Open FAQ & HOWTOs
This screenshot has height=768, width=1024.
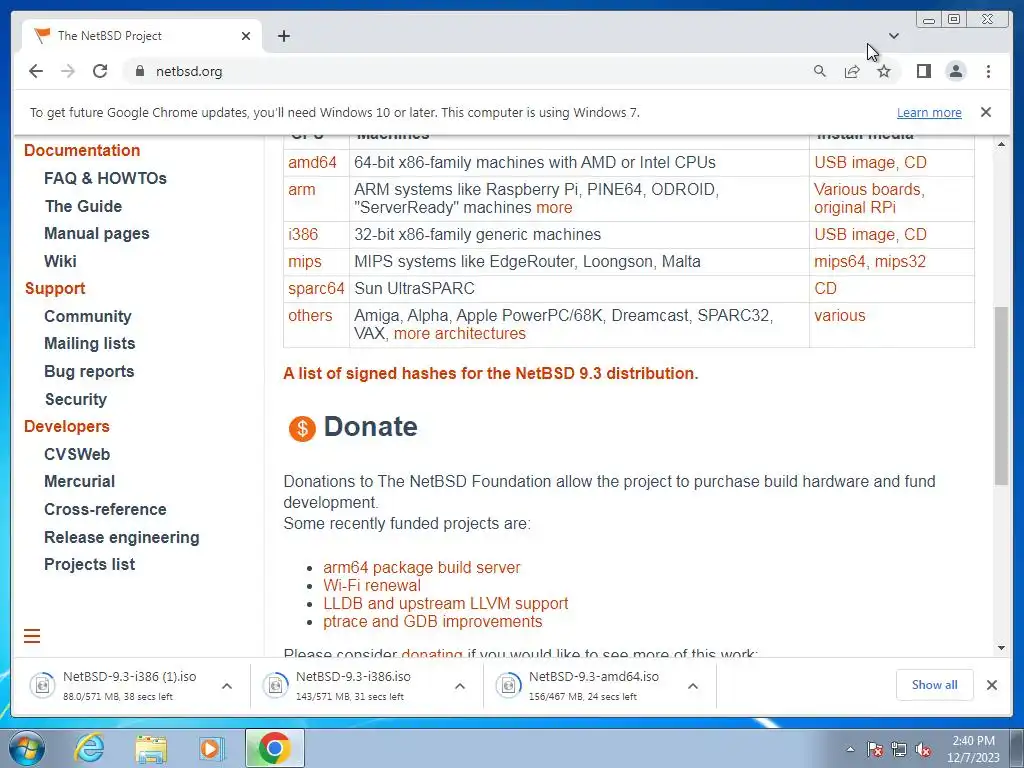click(x=105, y=178)
